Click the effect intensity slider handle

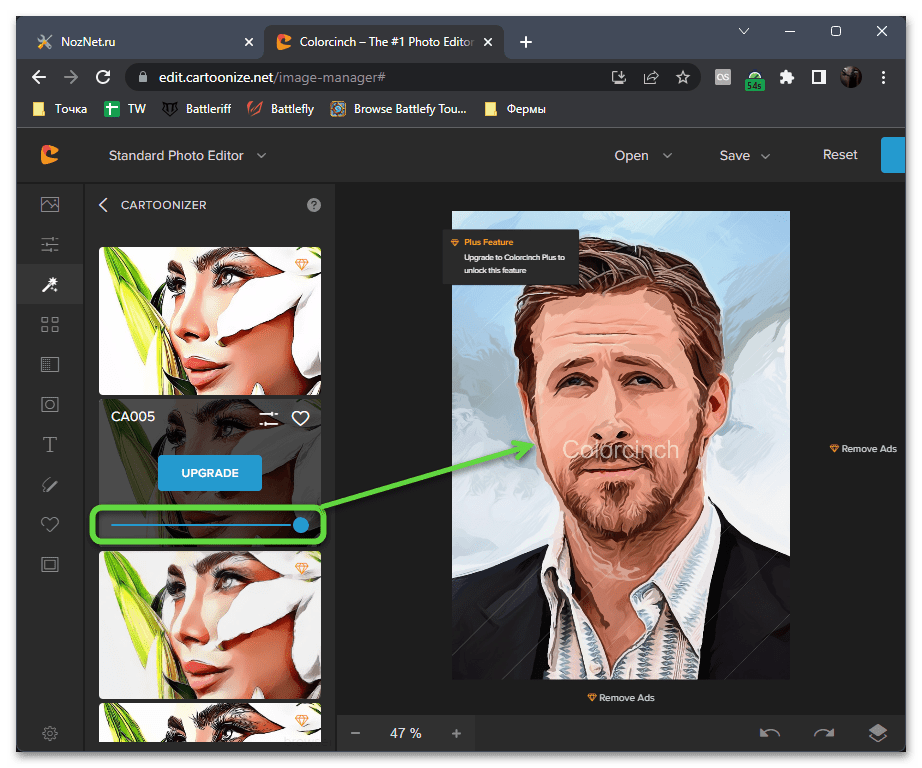point(301,525)
